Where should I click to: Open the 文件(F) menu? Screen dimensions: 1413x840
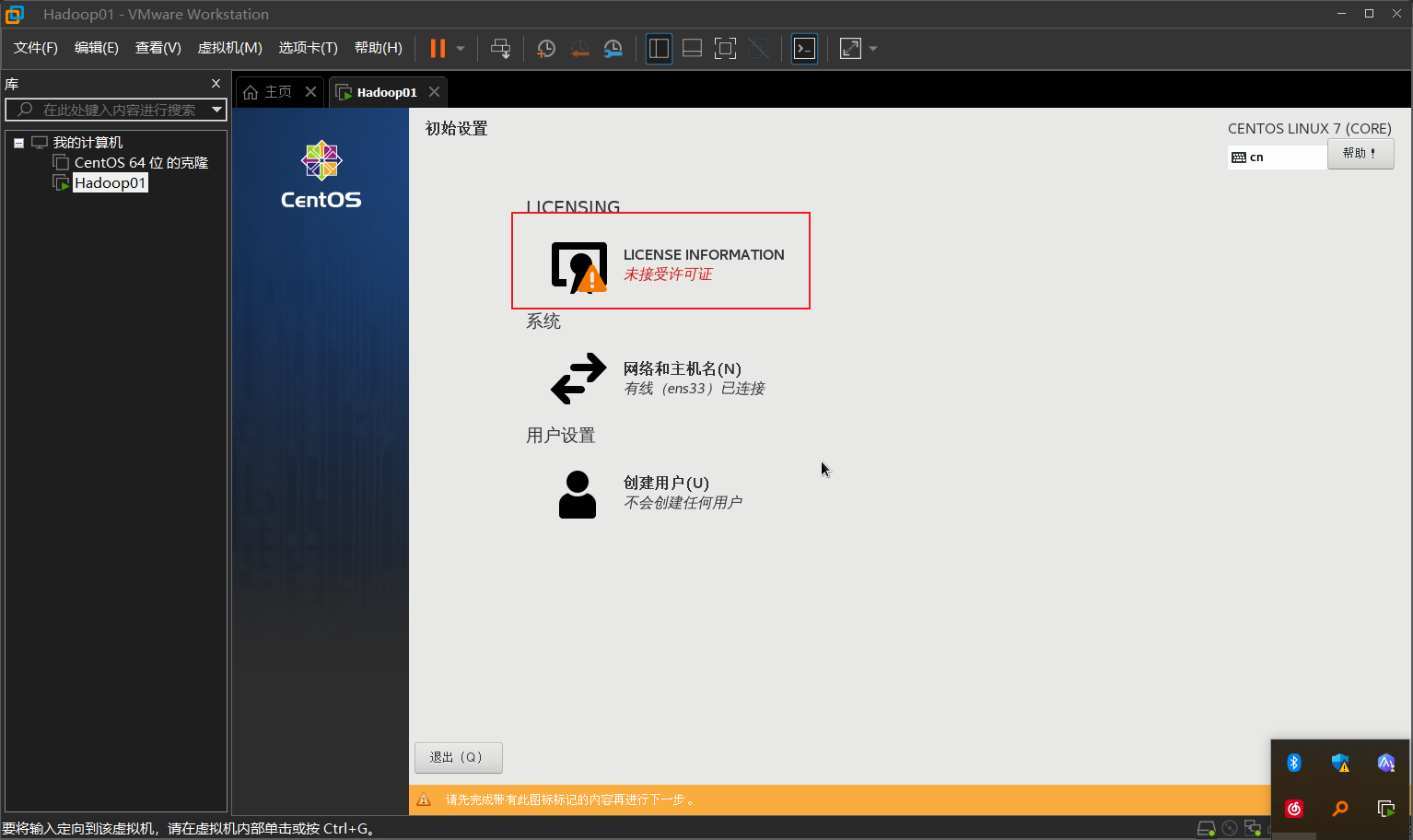[x=36, y=48]
